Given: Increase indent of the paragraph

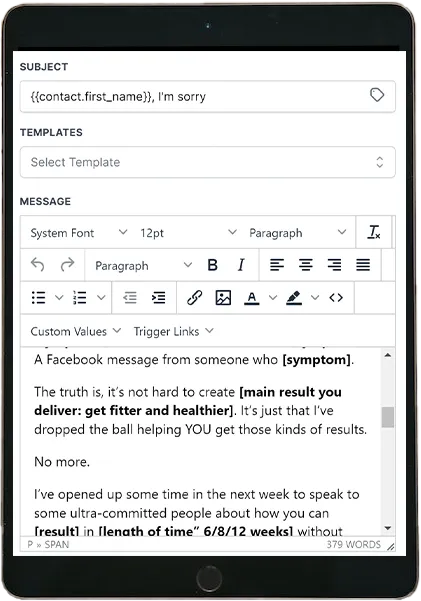Looking at the screenshot, I should 158,297.
